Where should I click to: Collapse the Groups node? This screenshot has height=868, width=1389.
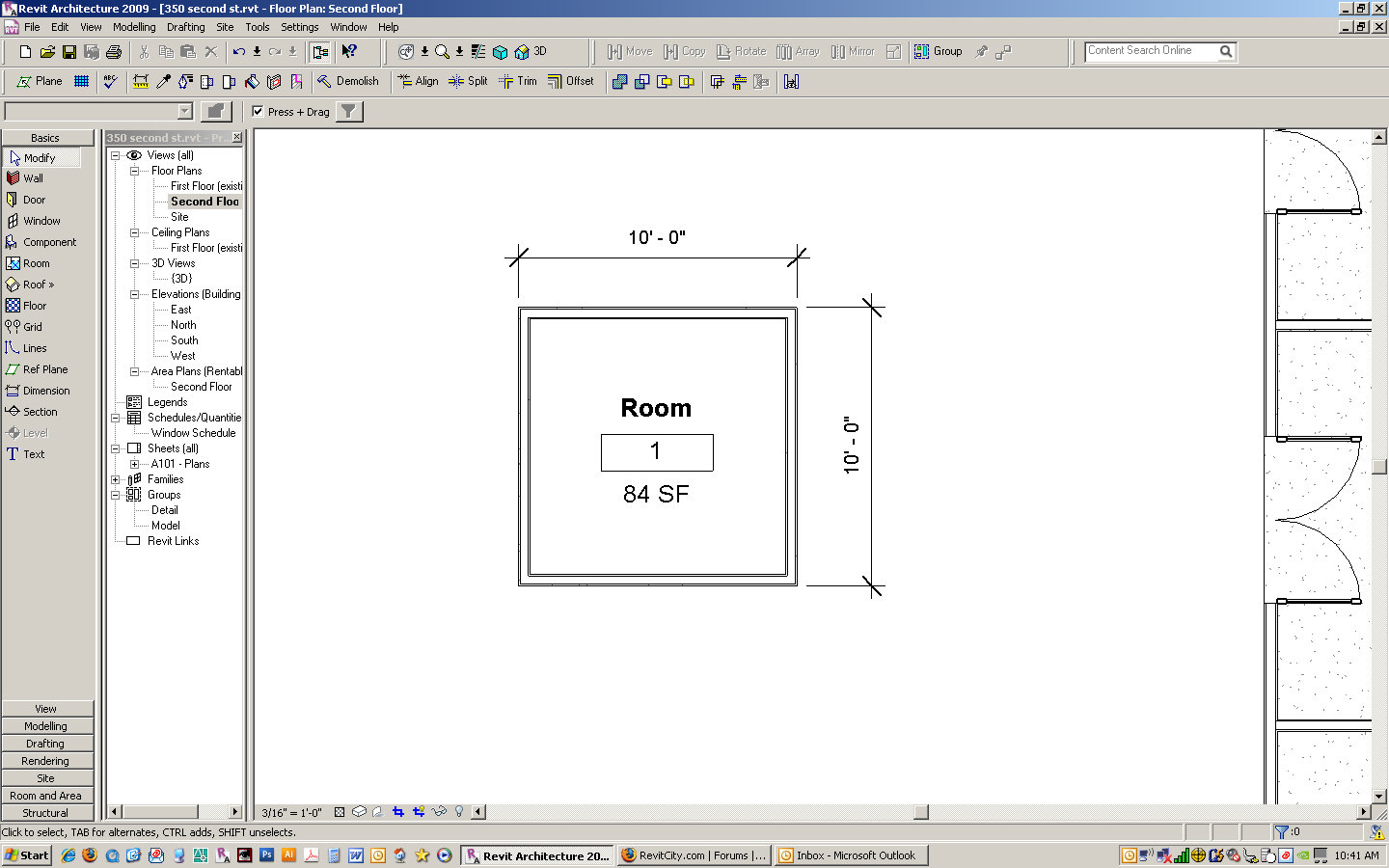point(116,495)
